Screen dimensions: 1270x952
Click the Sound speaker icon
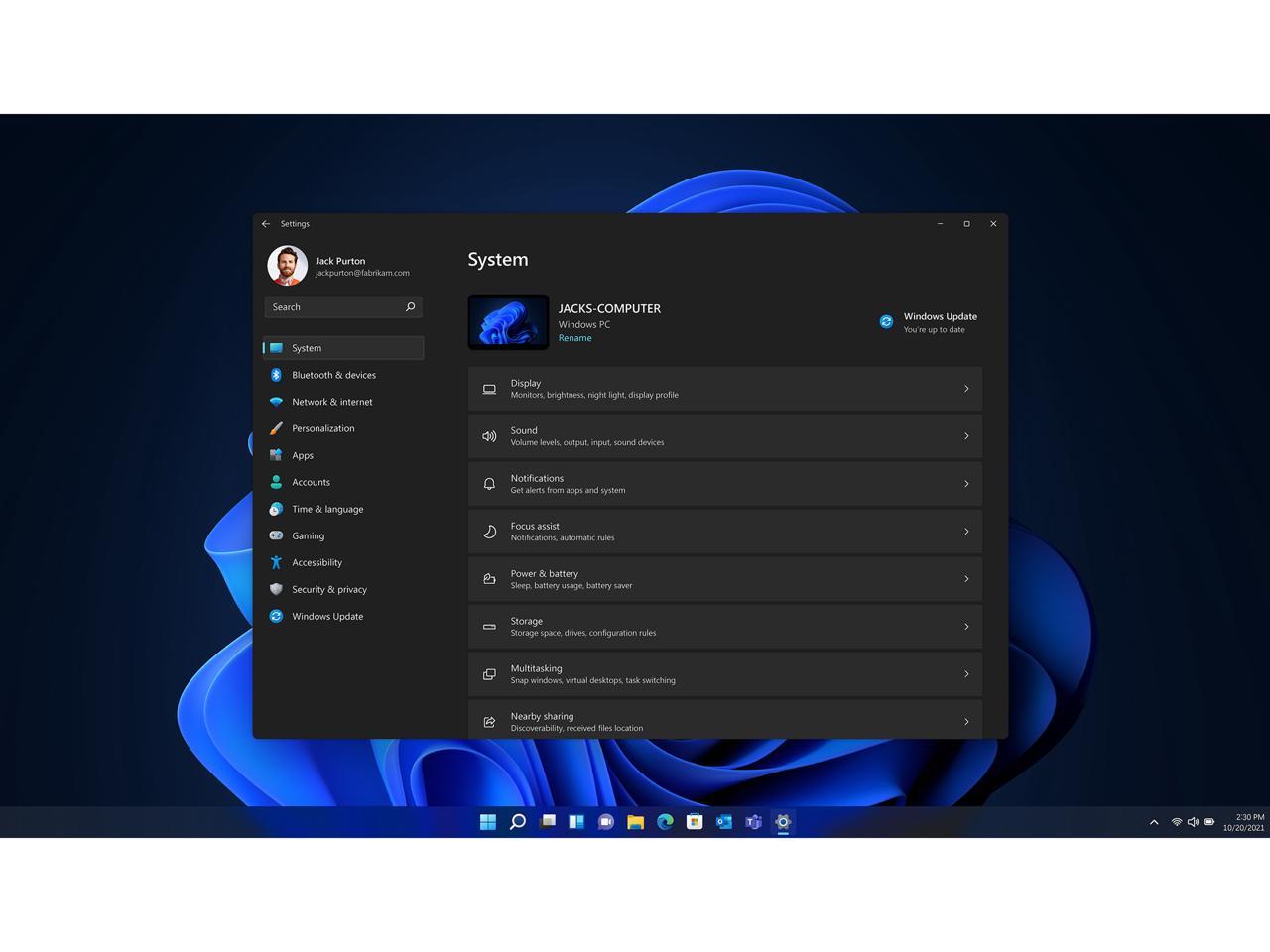tap(489, 436)
